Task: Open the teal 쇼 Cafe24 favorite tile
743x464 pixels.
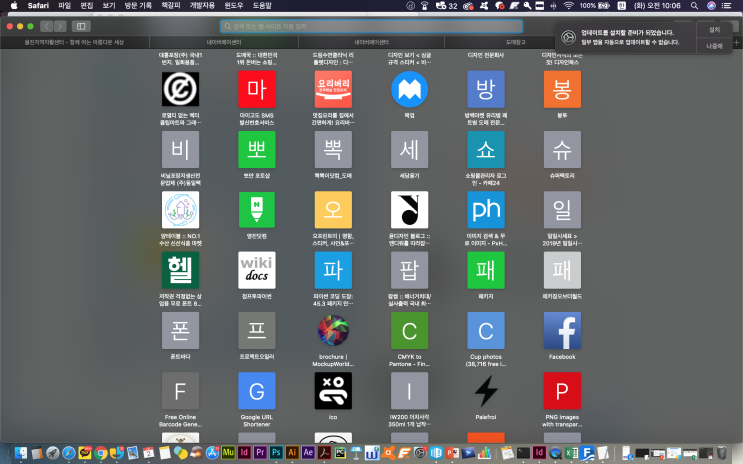Action: (x=486, y=149)
